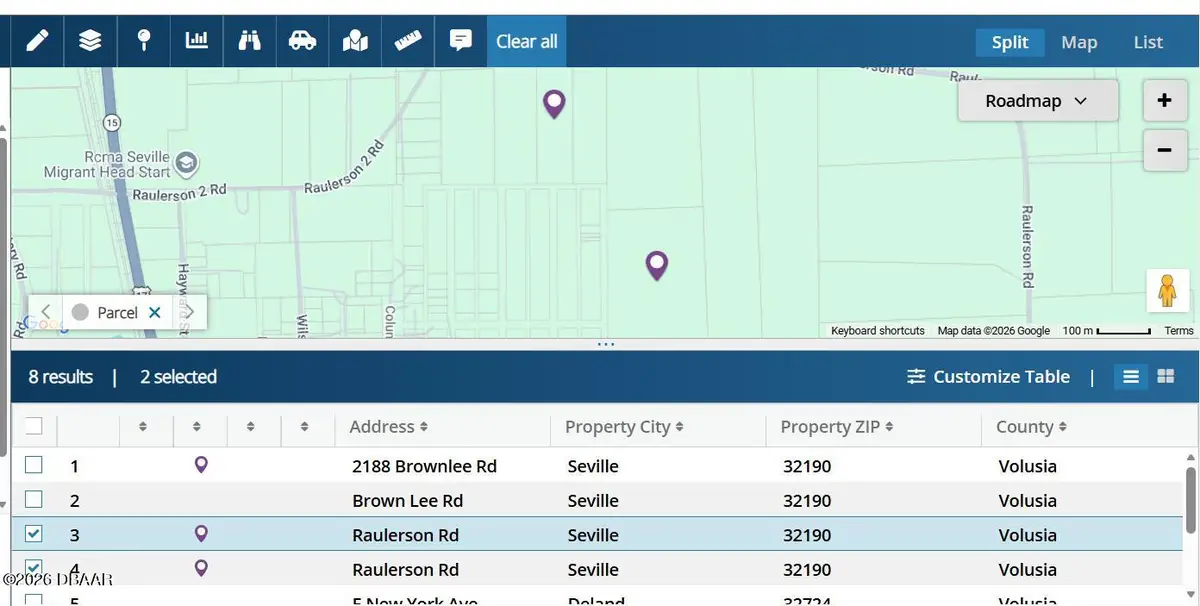Open the comment annotation tool
The image size is (1200, 606).
coord(461,41)
